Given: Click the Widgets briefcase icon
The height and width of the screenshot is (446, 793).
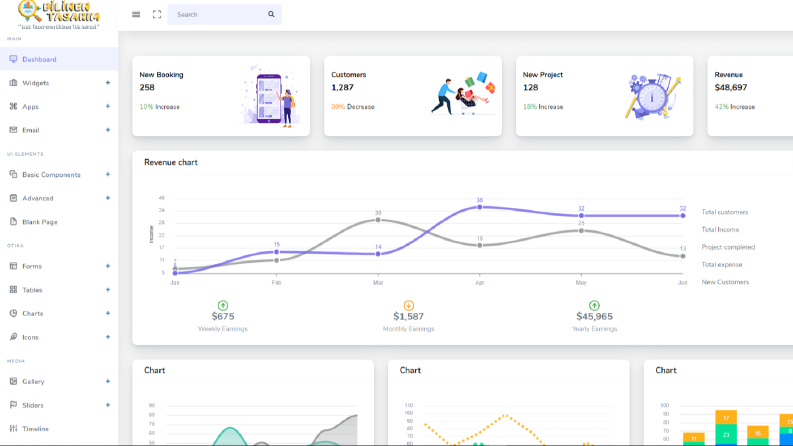Looking at the screenshot, I should [13, 83].
